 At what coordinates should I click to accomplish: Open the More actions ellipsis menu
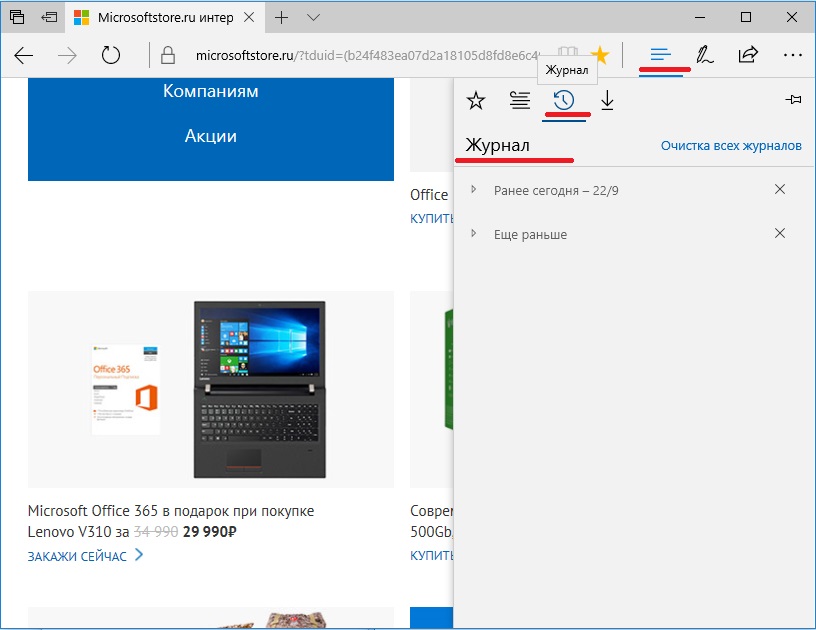pos(793,55)
